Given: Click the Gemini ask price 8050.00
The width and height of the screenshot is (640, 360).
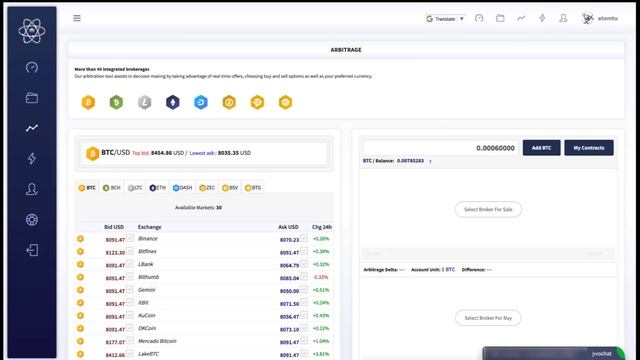Looking at the screenshot, I should [x=289, y=291].
